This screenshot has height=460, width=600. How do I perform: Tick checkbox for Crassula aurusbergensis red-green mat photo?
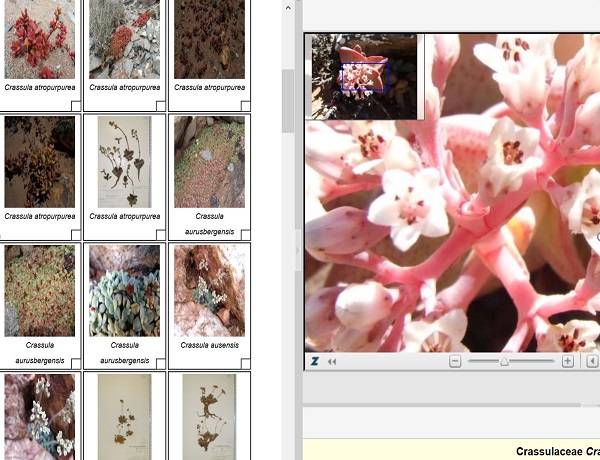click(x=76, y=363)
